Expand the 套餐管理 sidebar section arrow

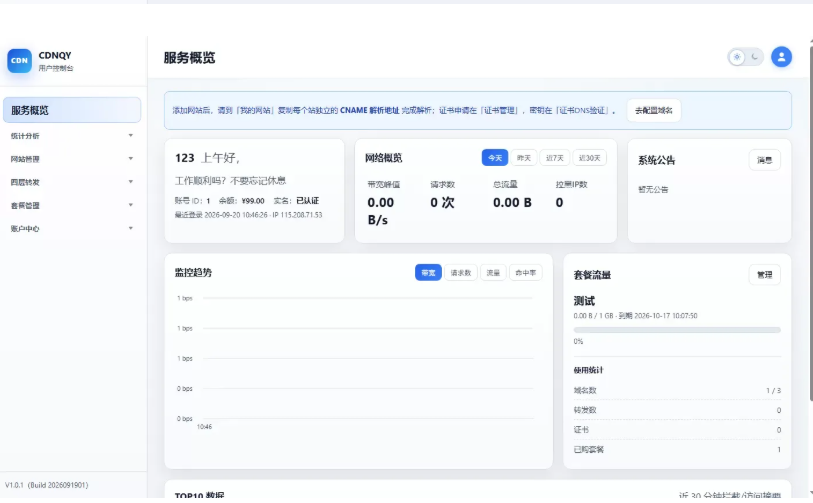pos(131,205)
